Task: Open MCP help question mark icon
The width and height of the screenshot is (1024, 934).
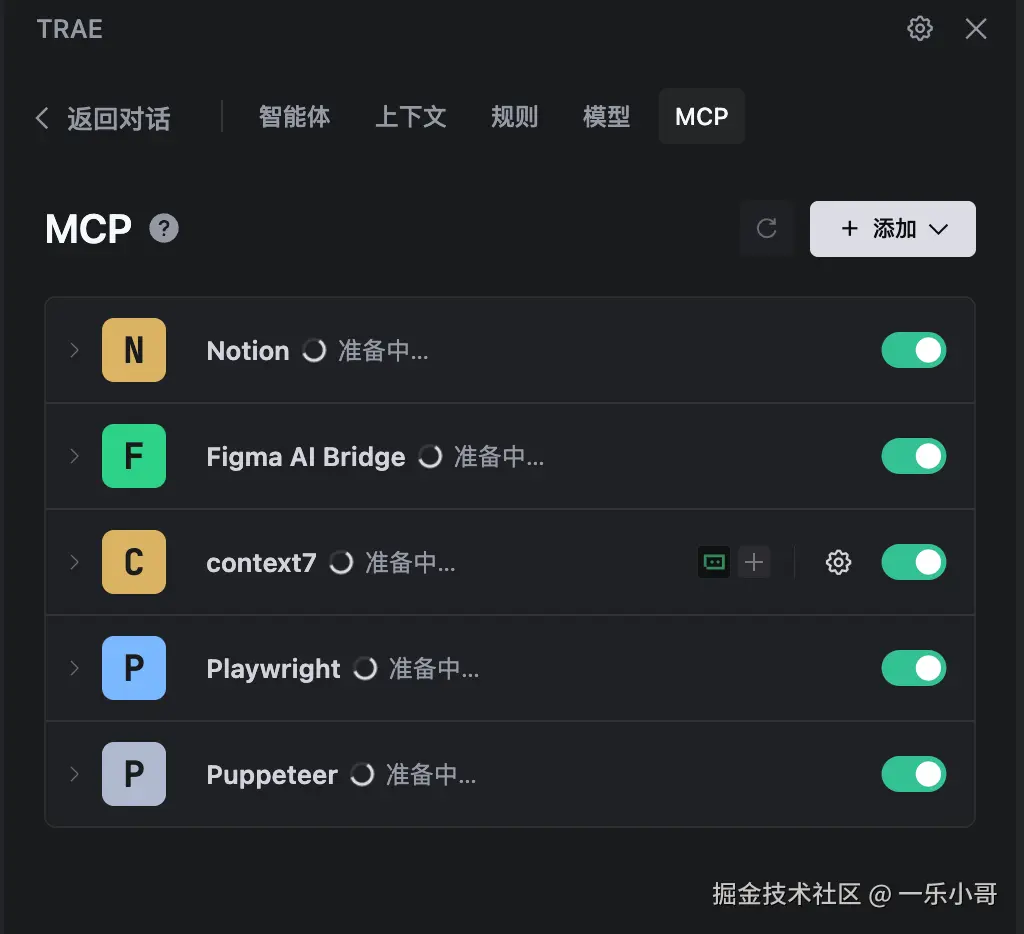Action: [x=164, y=229]
